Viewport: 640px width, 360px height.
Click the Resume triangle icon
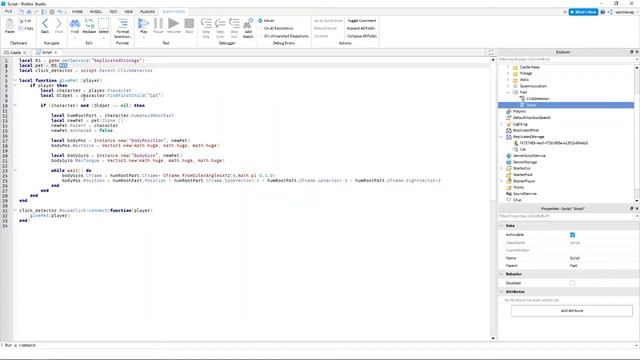(x=173, y=24)
